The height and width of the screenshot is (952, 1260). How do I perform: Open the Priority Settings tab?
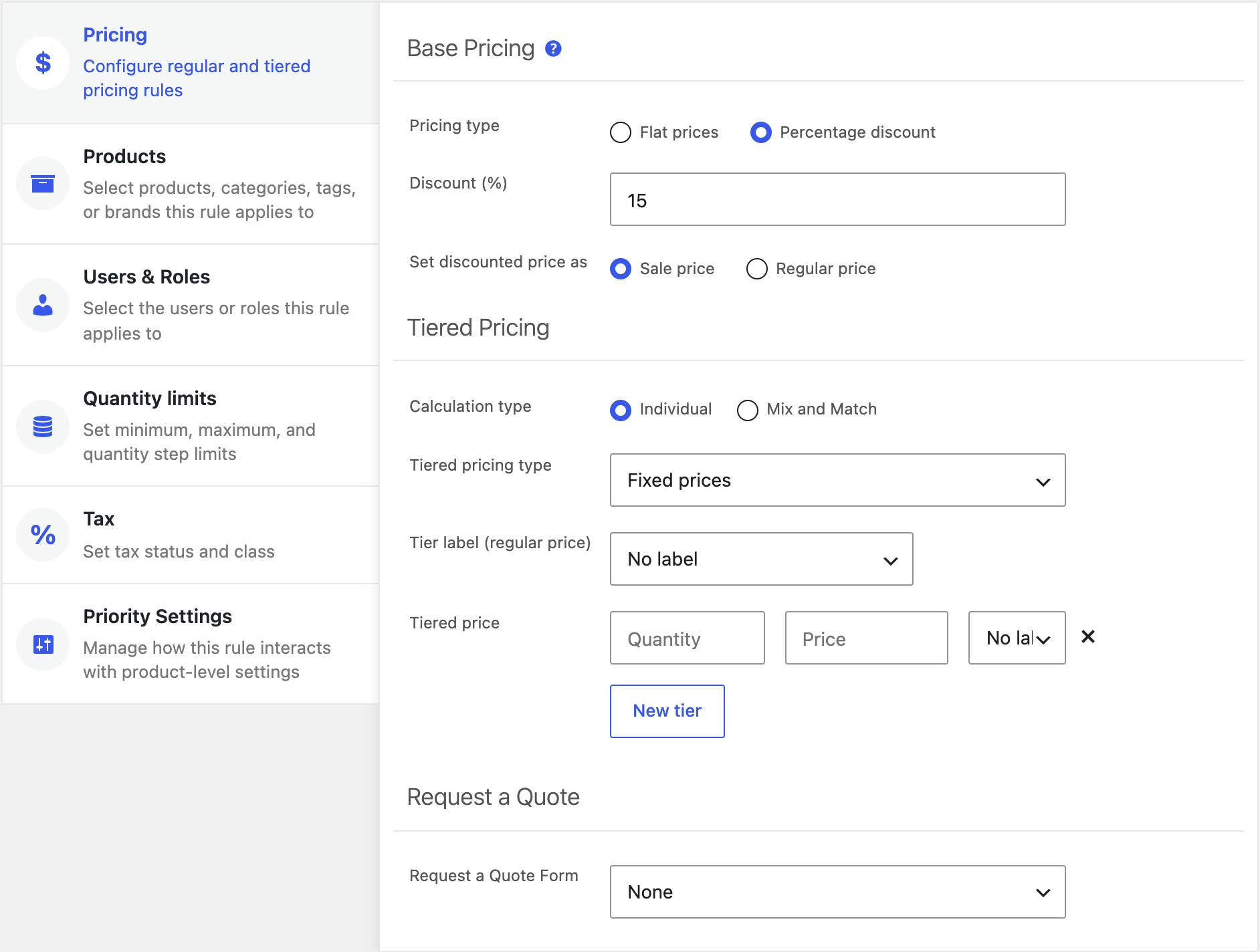tap(191, 644)
